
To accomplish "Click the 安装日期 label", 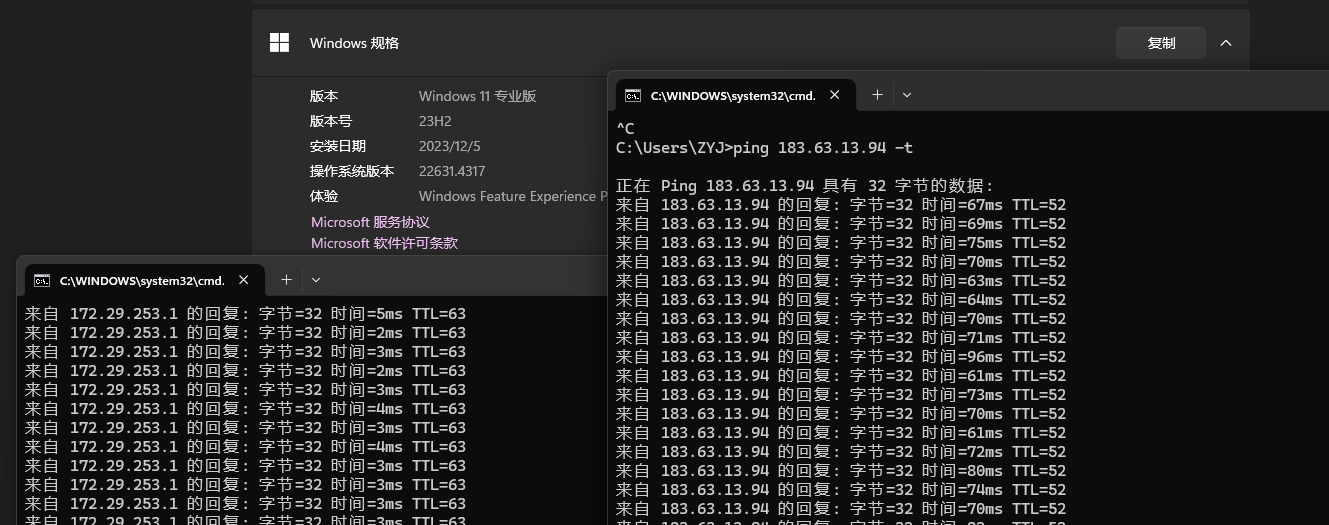I will tap(338, 146).
